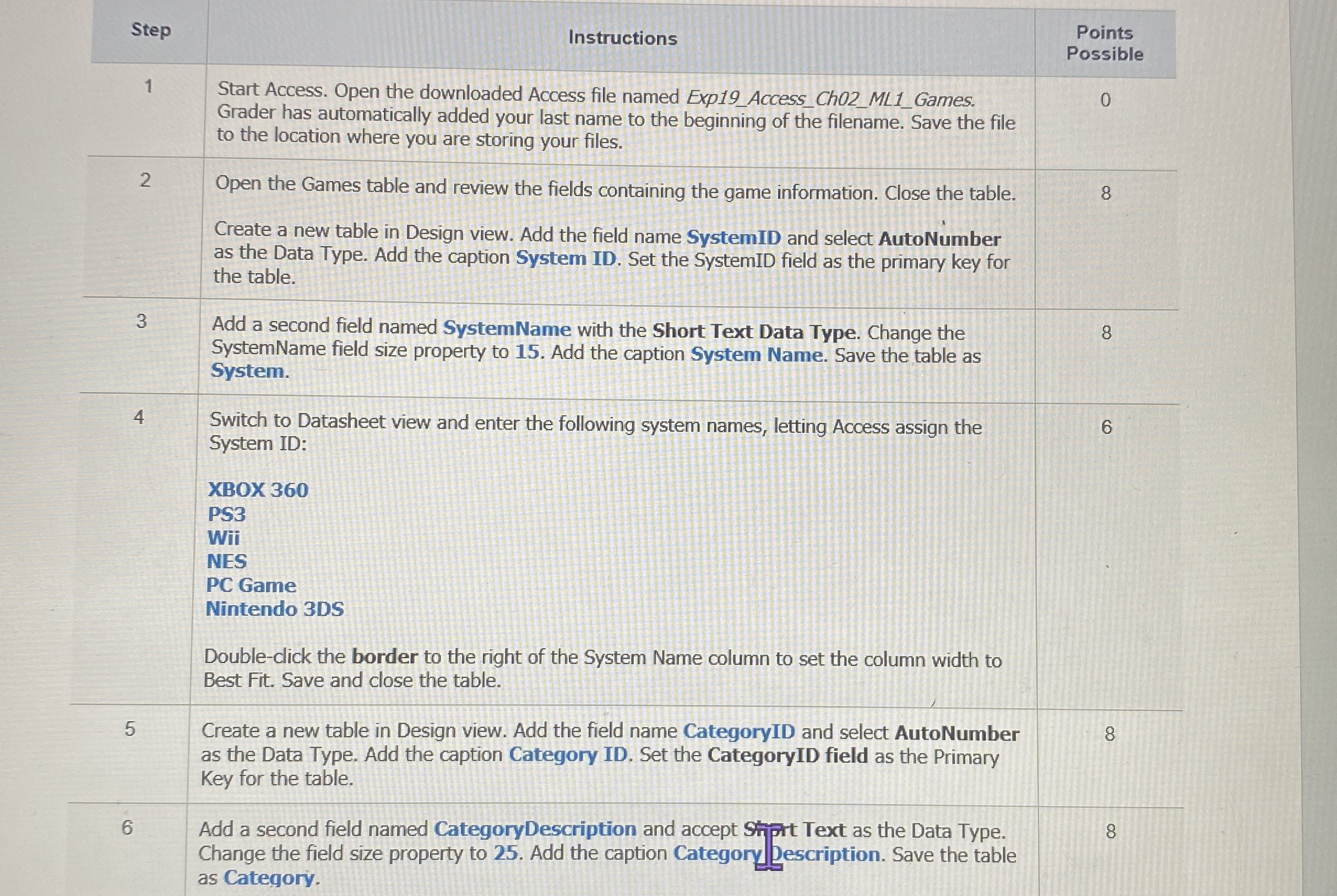
Task: Click the Instructions column header
Action: coord(622,37)
